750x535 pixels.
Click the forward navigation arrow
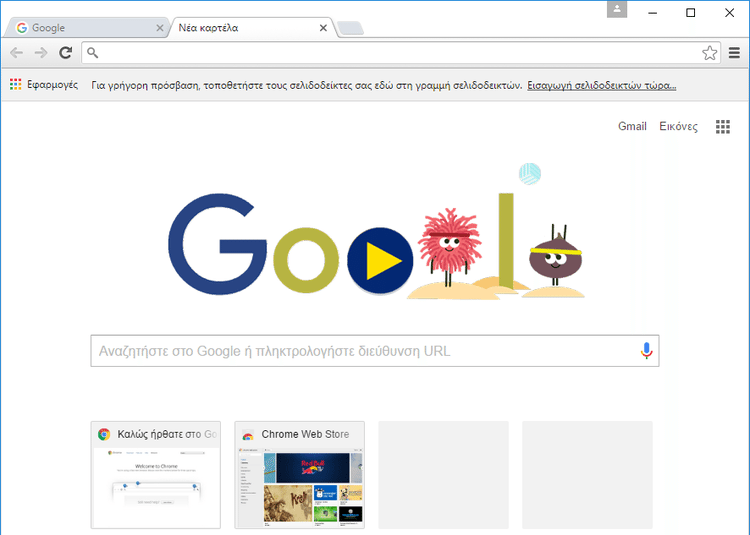tap(41, 53)
